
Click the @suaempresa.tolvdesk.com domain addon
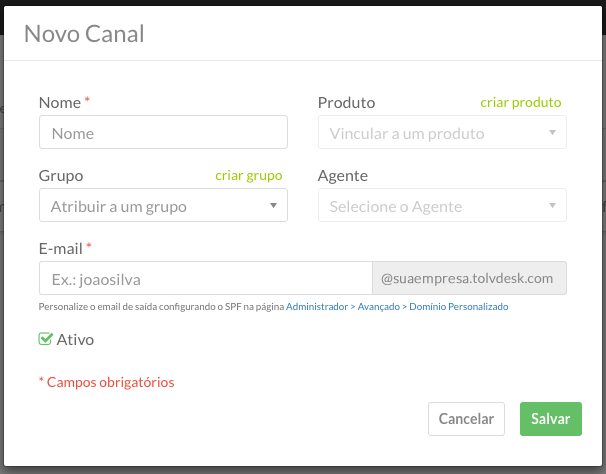[470, 278]
